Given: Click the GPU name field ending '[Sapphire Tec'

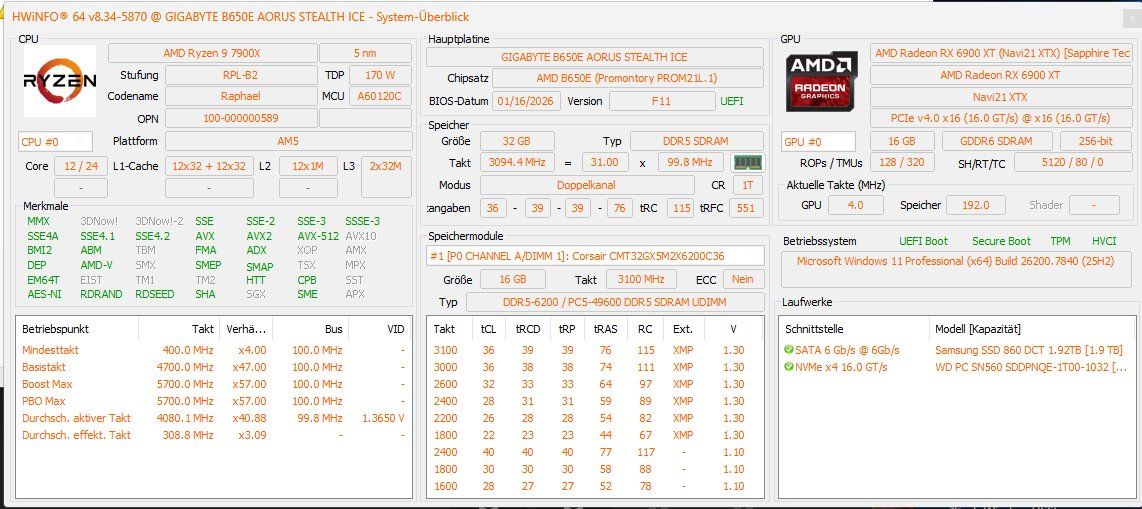Looking at the screenshot, I should point(1002,53).
